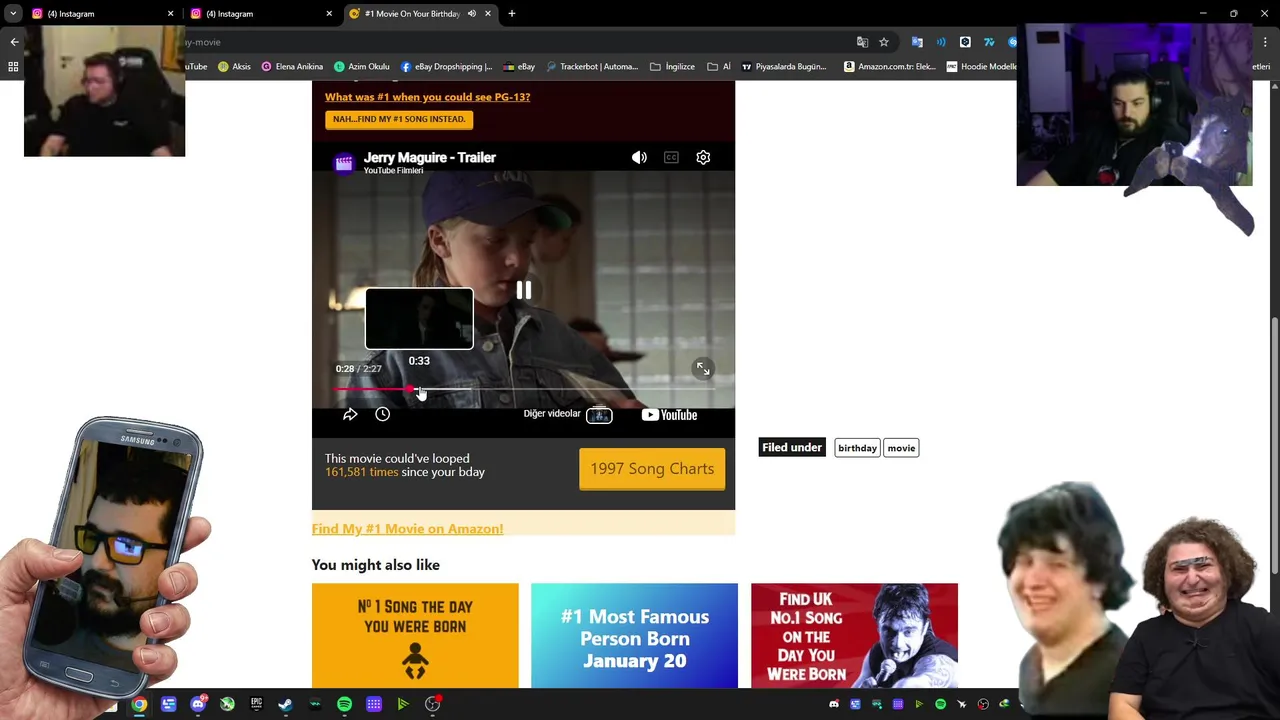This screenshot has width=1280, height=720.
Task: Open a new browser tab
Action: [512, 14]
